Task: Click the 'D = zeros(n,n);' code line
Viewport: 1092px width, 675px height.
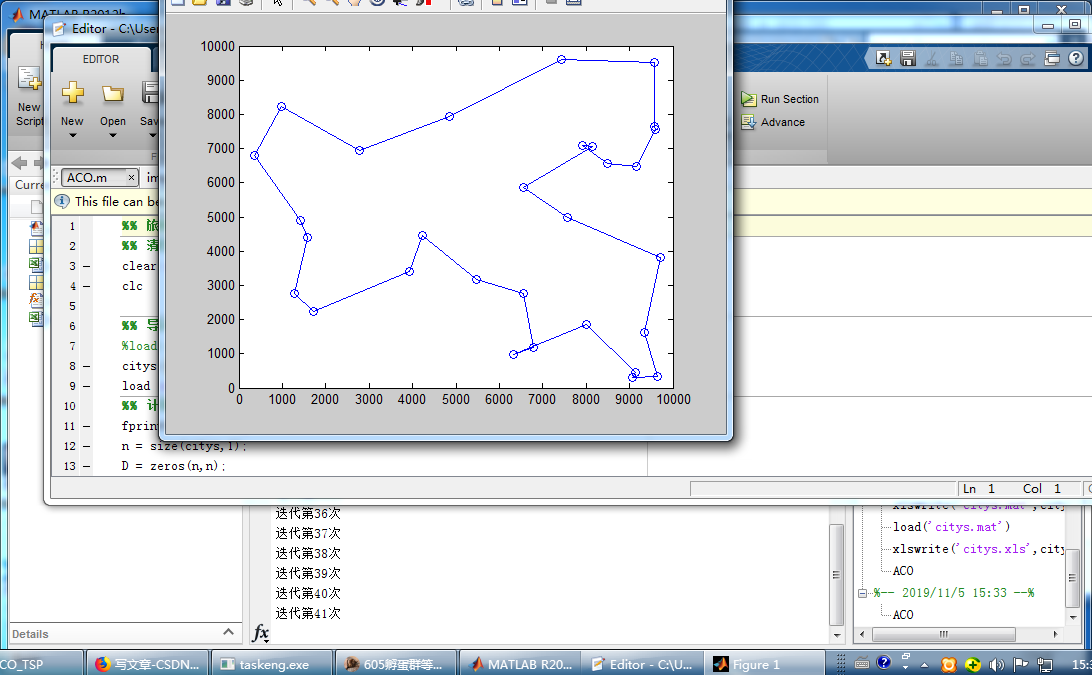Action: pyautogui.click(x=173, y=466)
